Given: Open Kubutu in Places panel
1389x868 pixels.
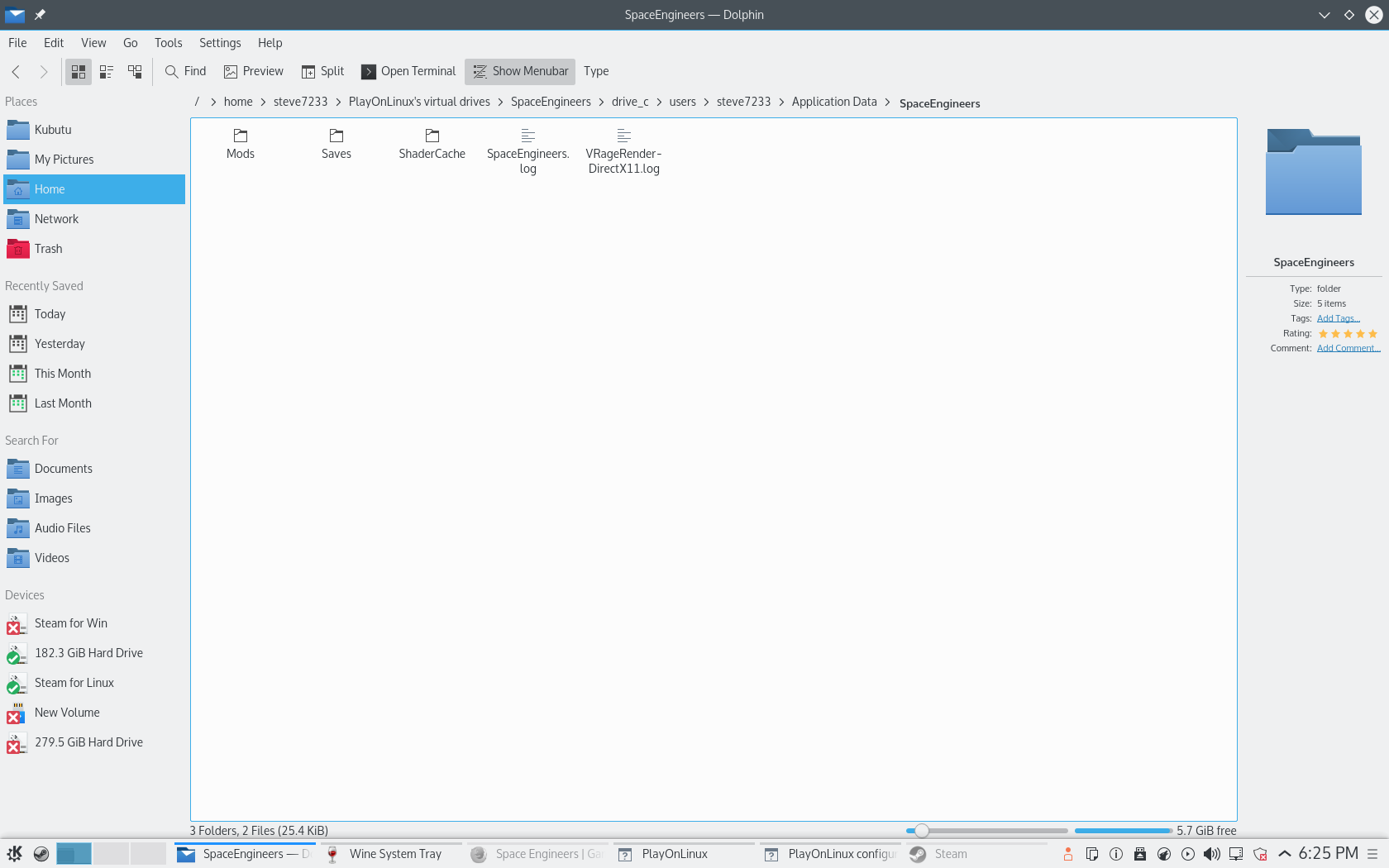Looking at the screenshot, I should point(94,130).
